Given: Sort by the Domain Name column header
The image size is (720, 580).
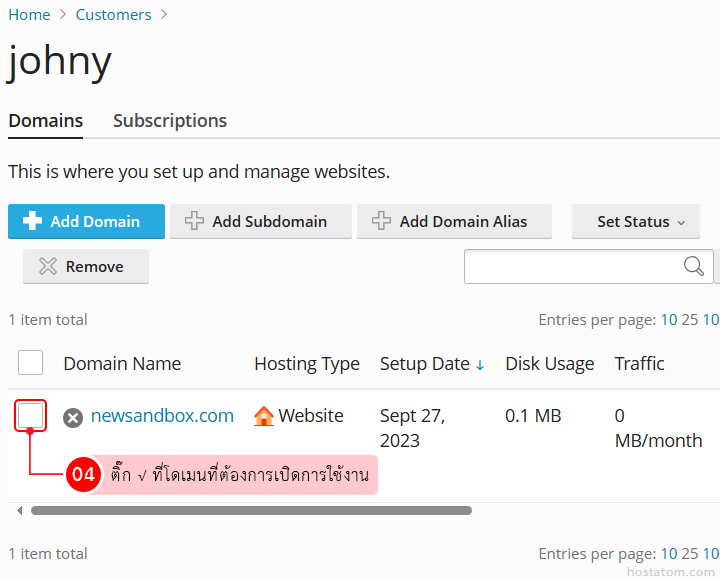Looking at the screenshot, I should [122, 364].
